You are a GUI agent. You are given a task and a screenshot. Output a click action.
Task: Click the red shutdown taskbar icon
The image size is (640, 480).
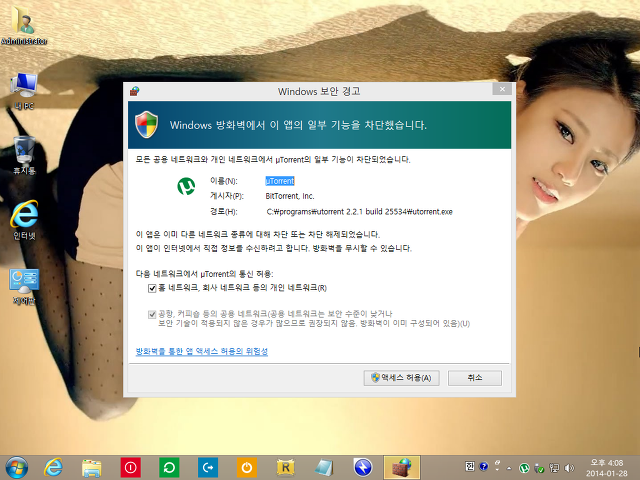[x=131, y=468]
